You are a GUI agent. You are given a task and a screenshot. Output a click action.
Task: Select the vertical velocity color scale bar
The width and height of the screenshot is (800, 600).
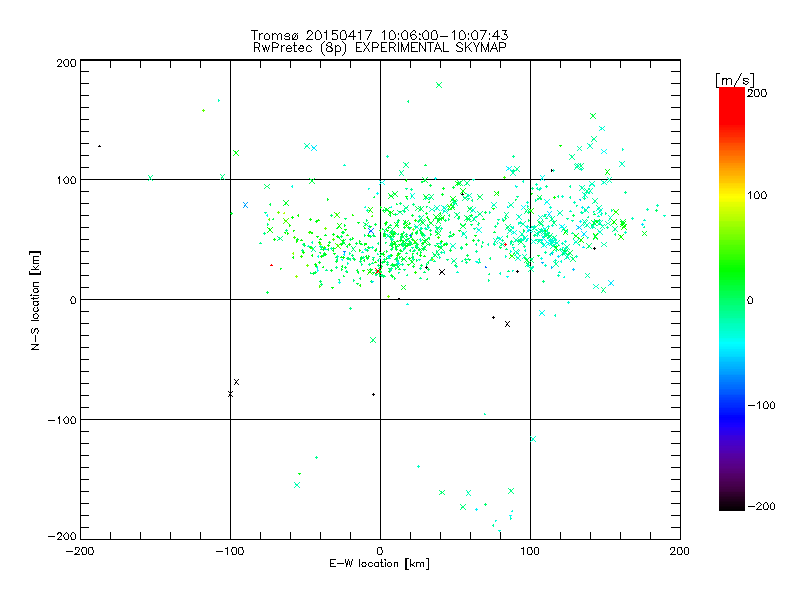732,299
